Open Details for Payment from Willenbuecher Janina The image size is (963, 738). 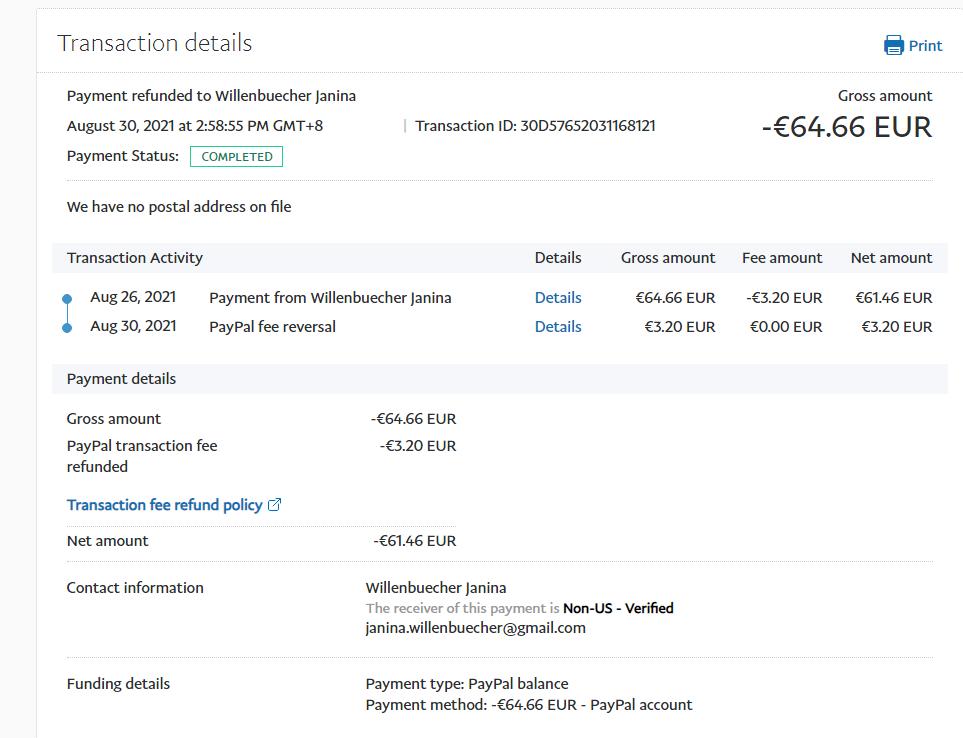[x=557, y=297]
